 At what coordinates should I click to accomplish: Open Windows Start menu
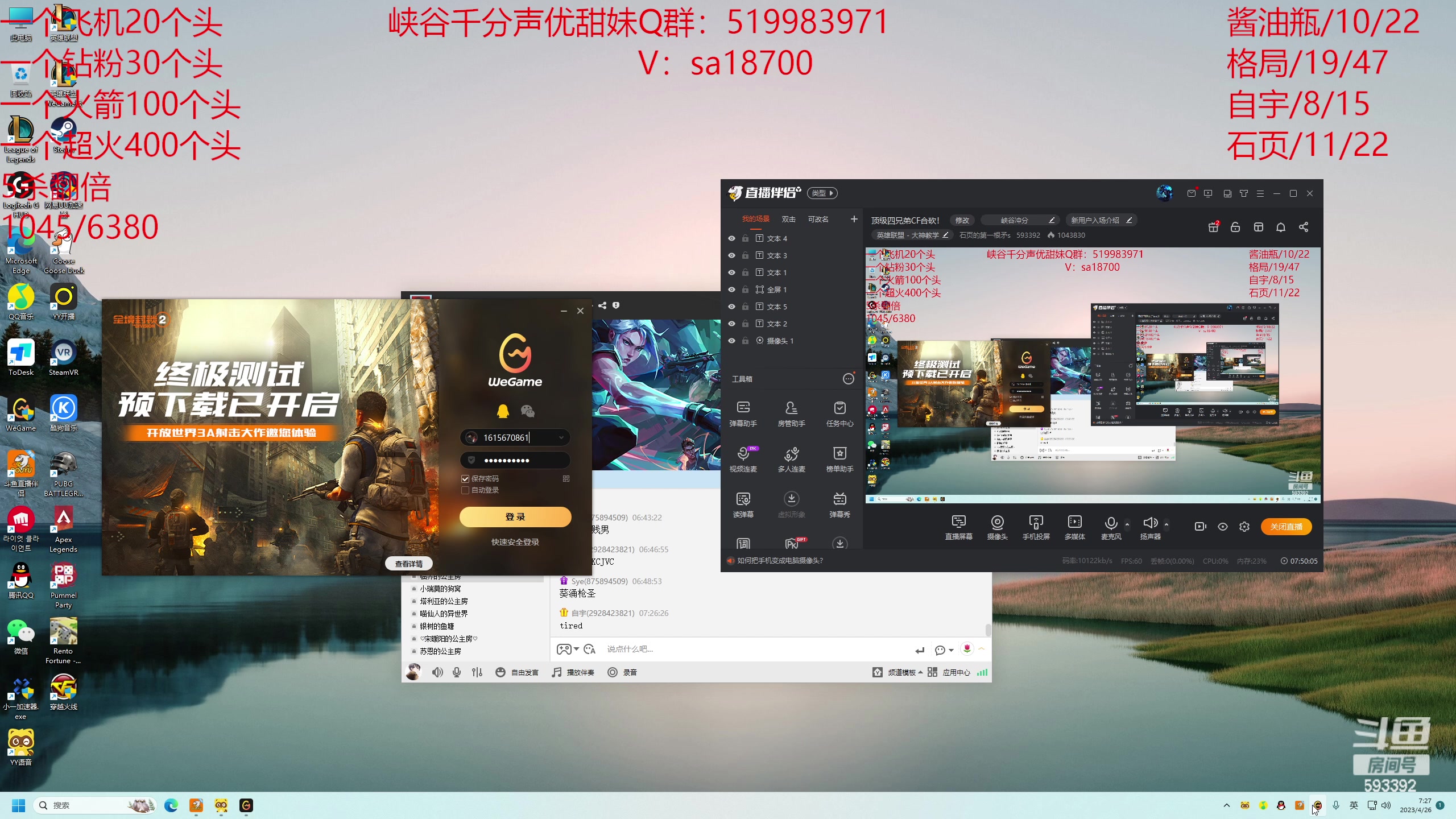[19, 805]
